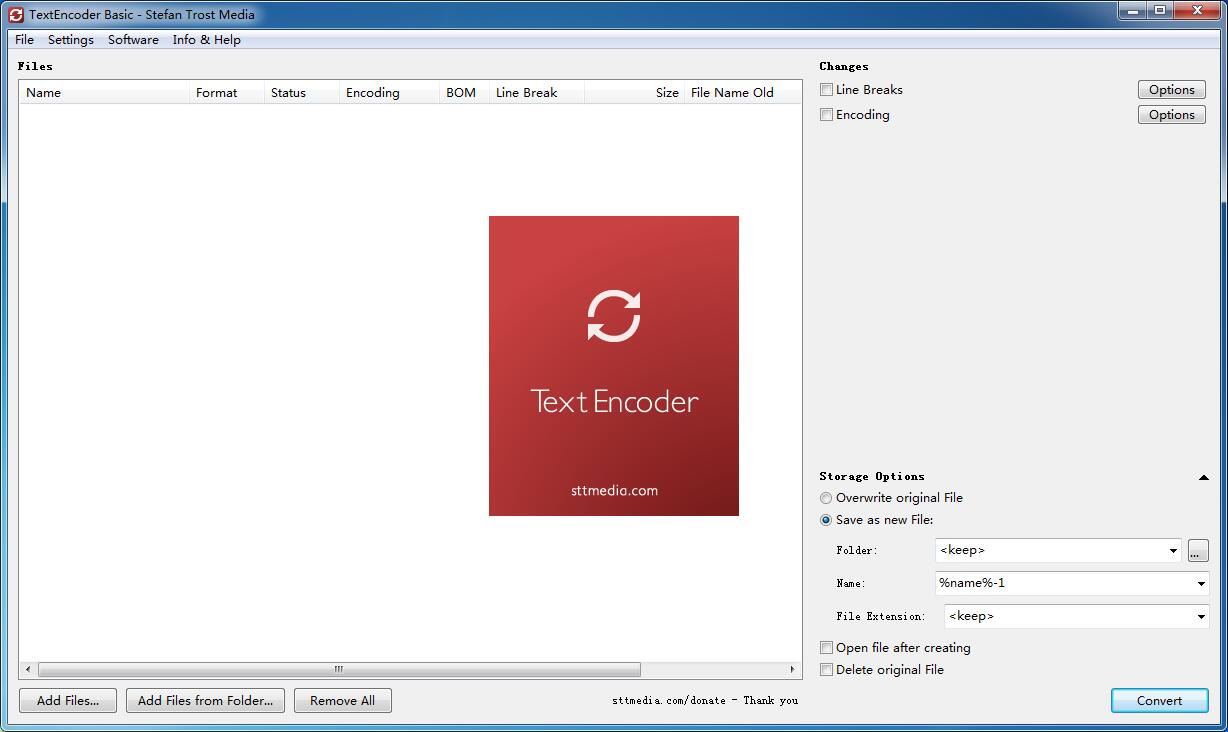Enable the Line Breaks checkbox

coord(826,90)
